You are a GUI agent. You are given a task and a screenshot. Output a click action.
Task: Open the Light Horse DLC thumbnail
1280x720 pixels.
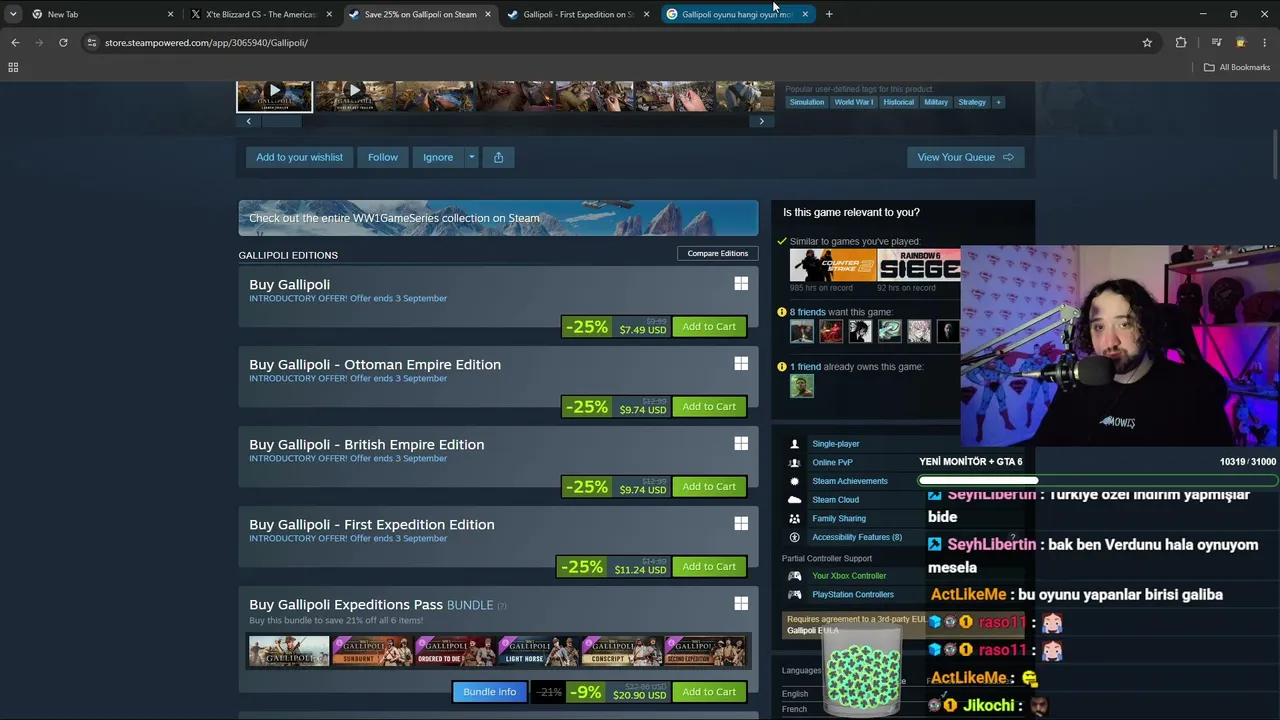538,651
